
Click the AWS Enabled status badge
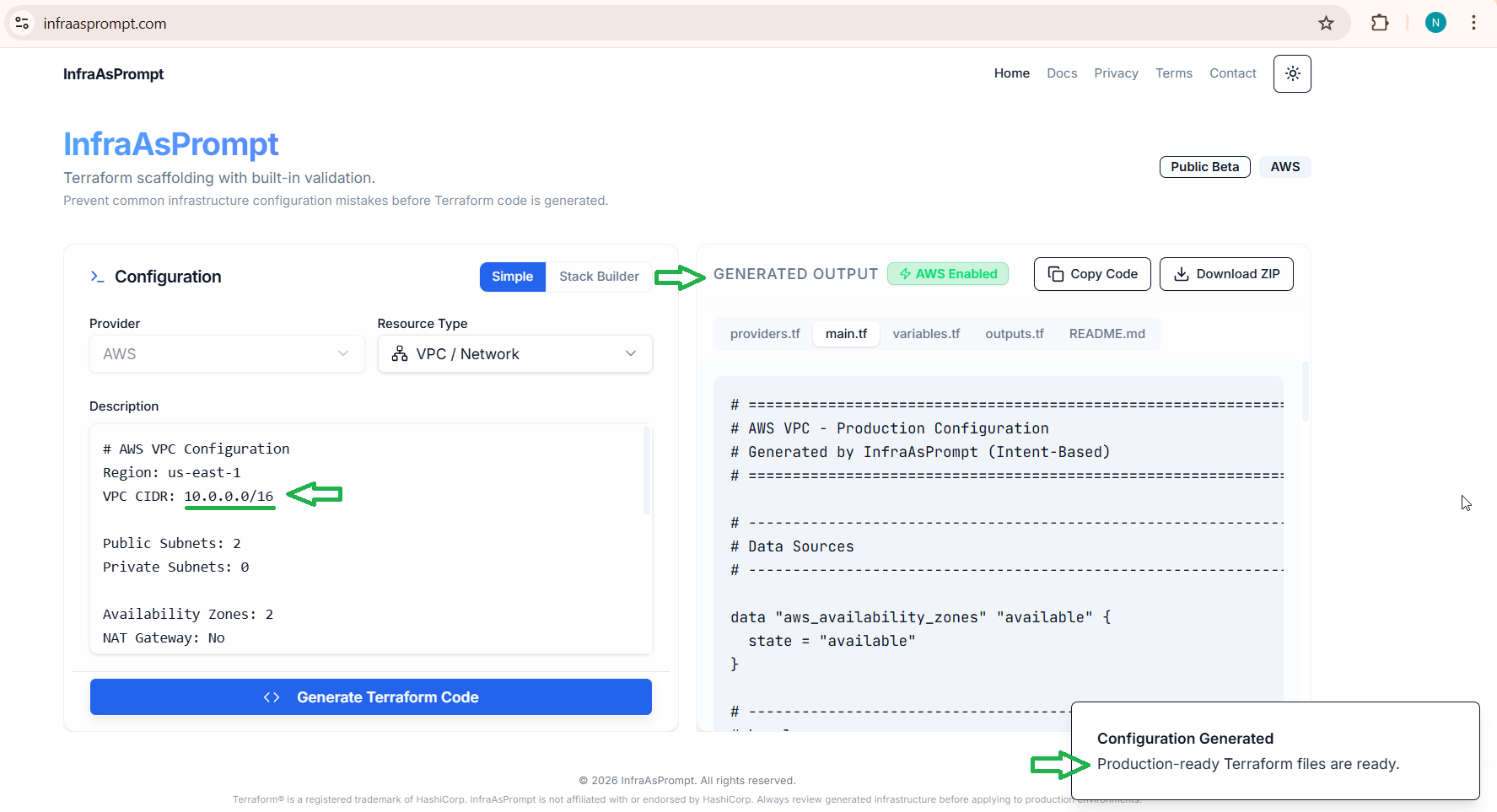[x=947, y=274]
